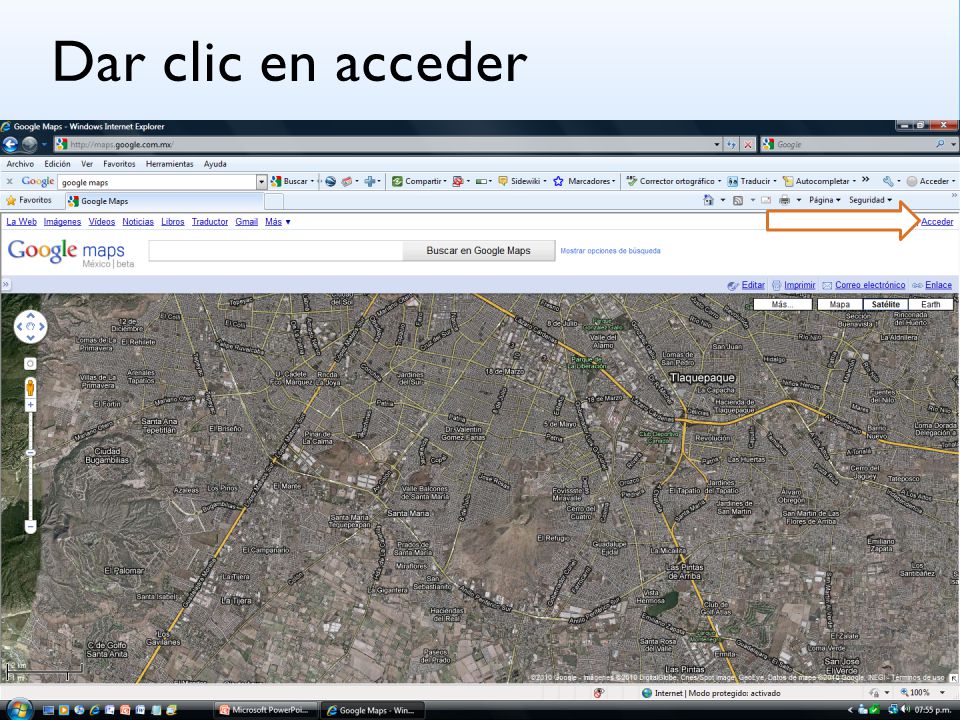Open the Edición menu
This screenshot has height=720, width=960.
click(57, 164)
